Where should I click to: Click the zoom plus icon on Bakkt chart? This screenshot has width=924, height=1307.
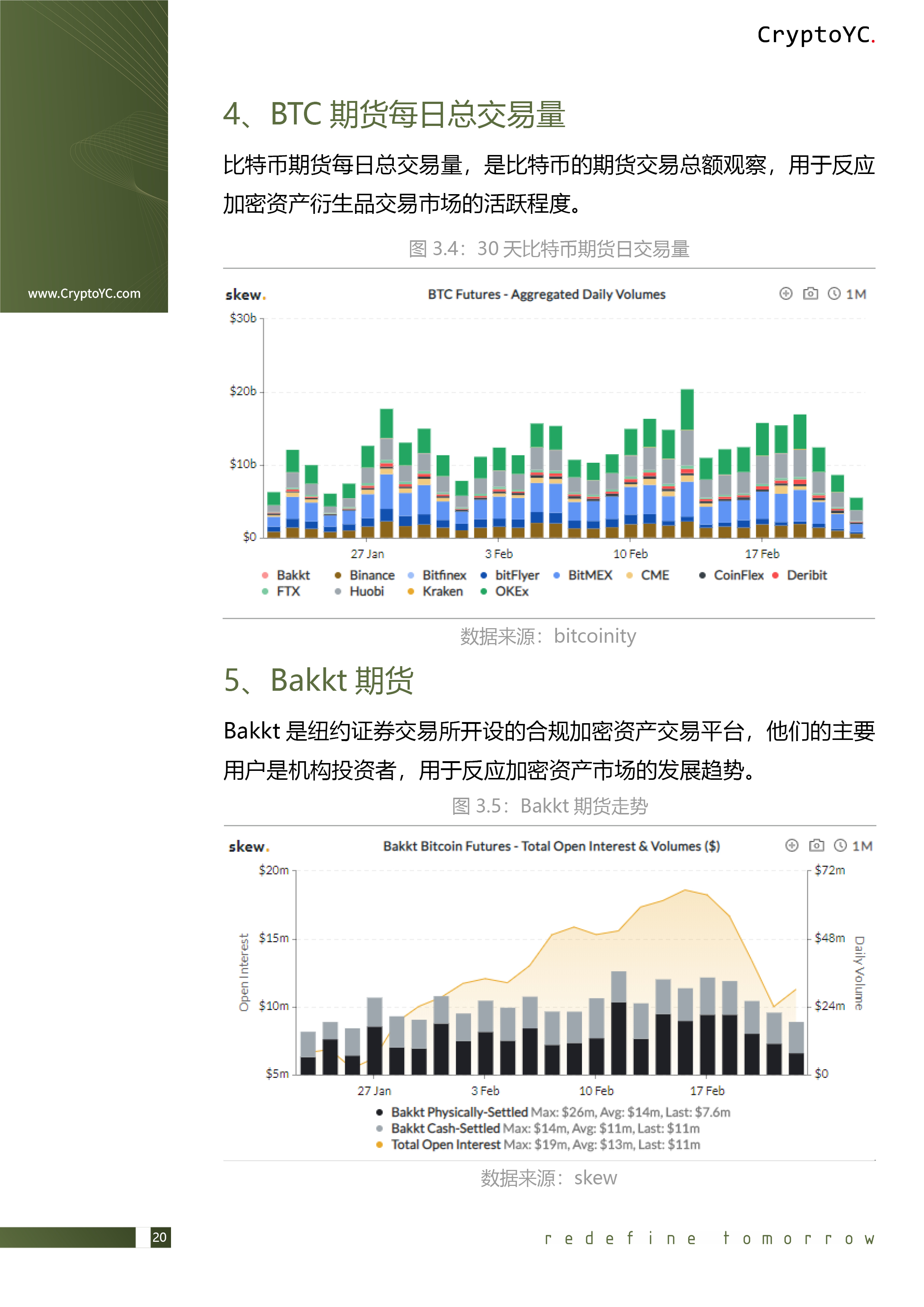[x=792, y=845]
